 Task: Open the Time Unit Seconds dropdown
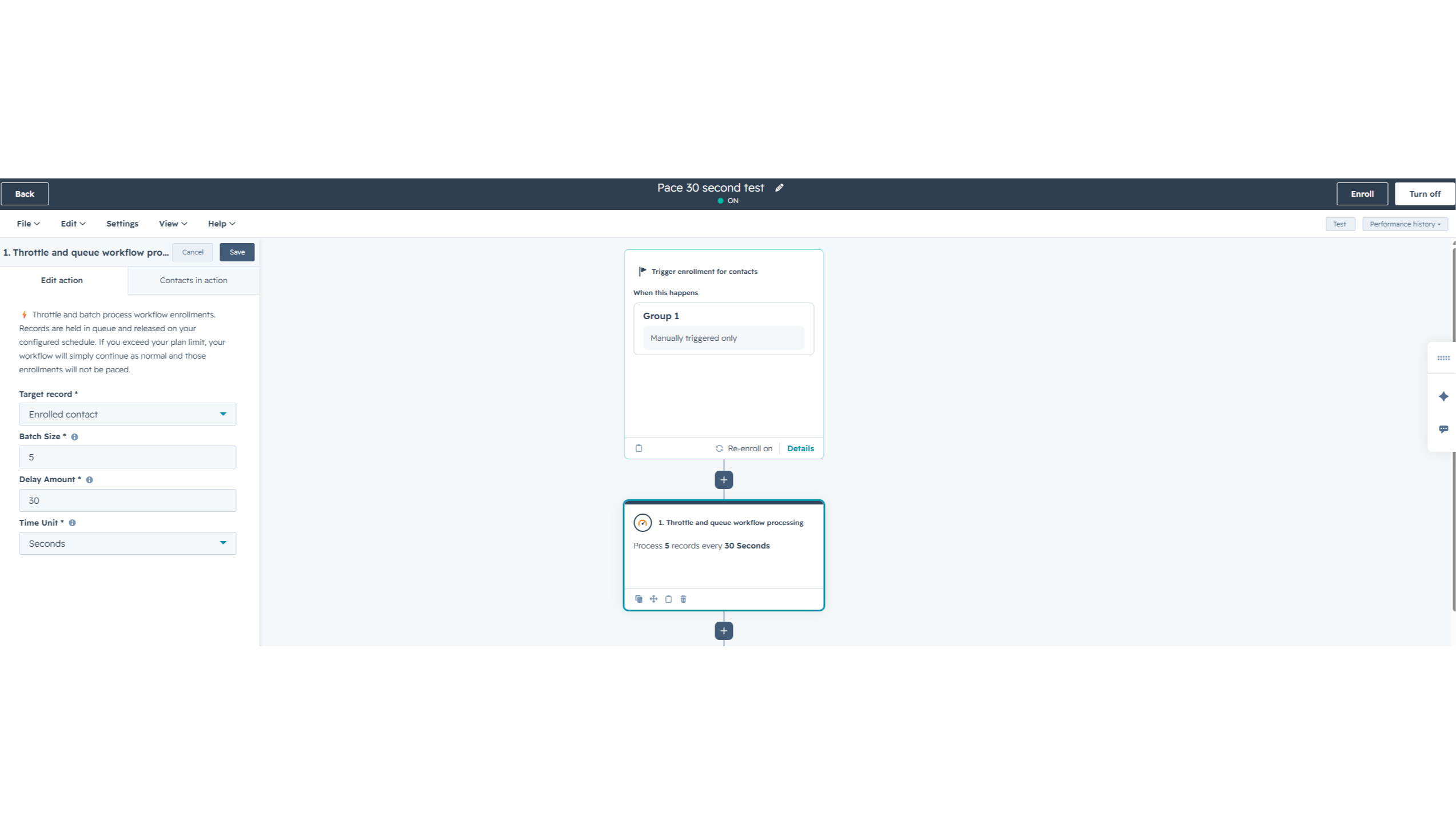pos(127,543)
